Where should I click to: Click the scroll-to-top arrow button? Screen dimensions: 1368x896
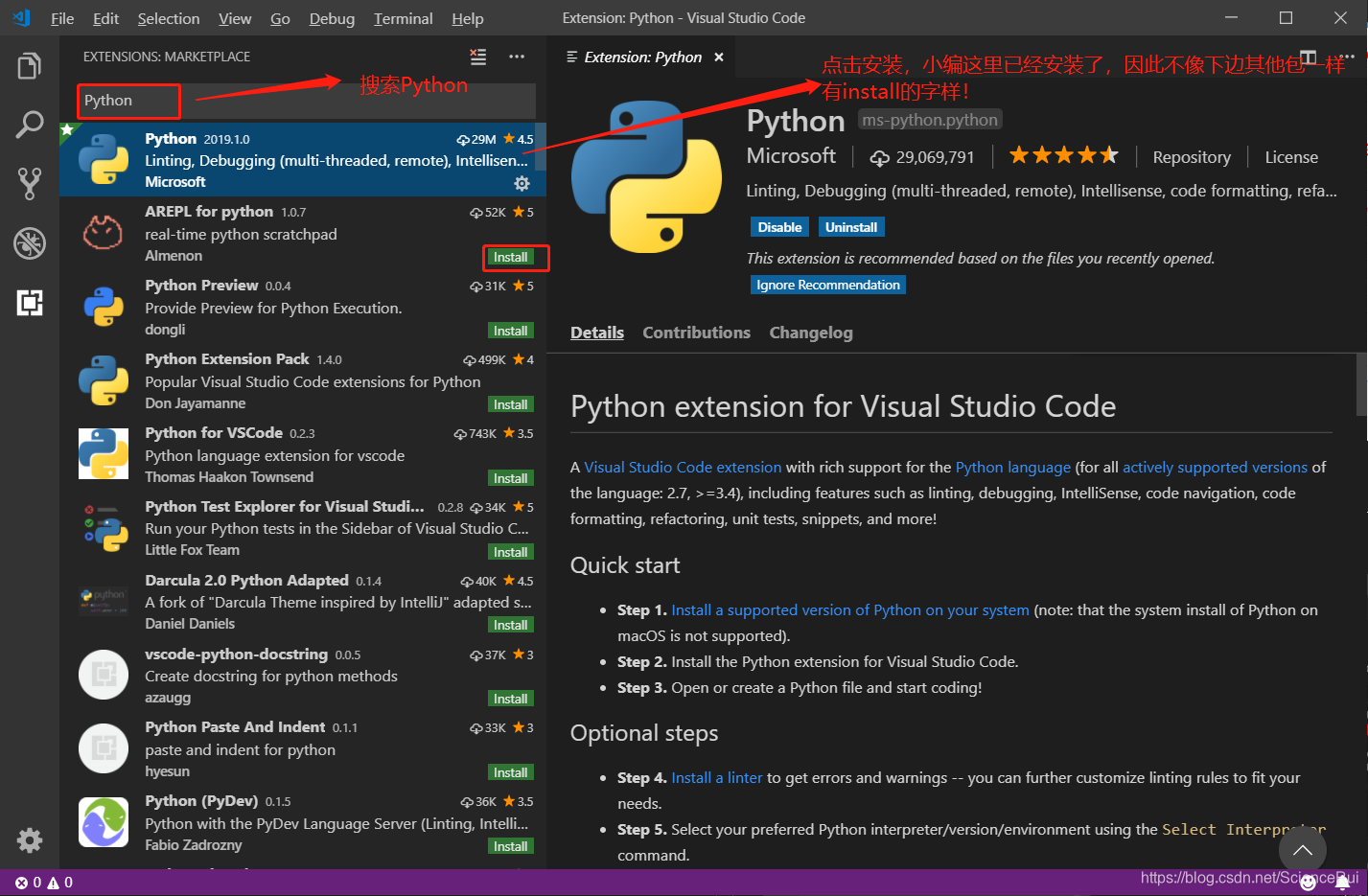pyautogui.click(x=1302, y=850)
